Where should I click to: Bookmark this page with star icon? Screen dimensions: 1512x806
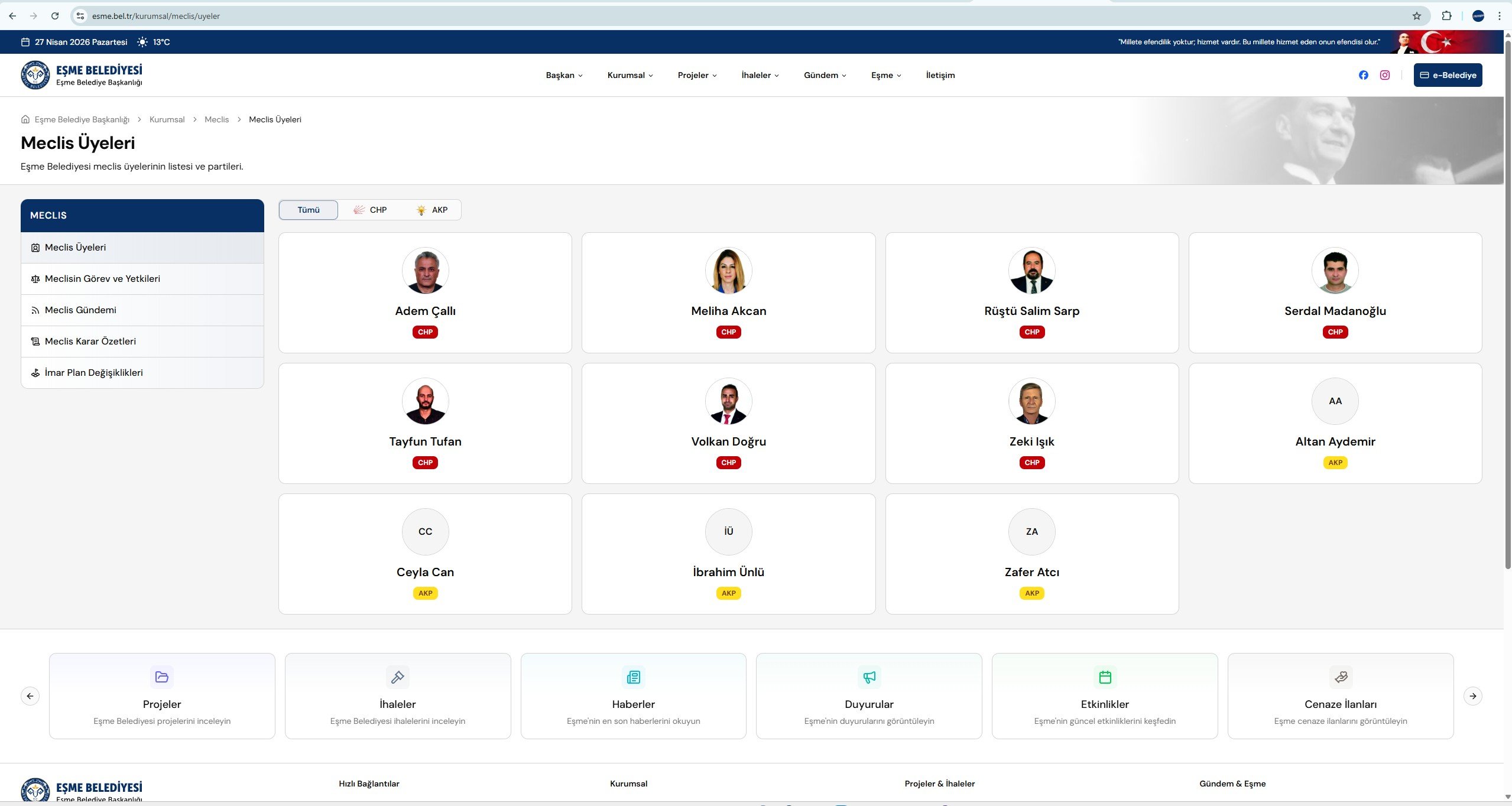[1416, 16]
